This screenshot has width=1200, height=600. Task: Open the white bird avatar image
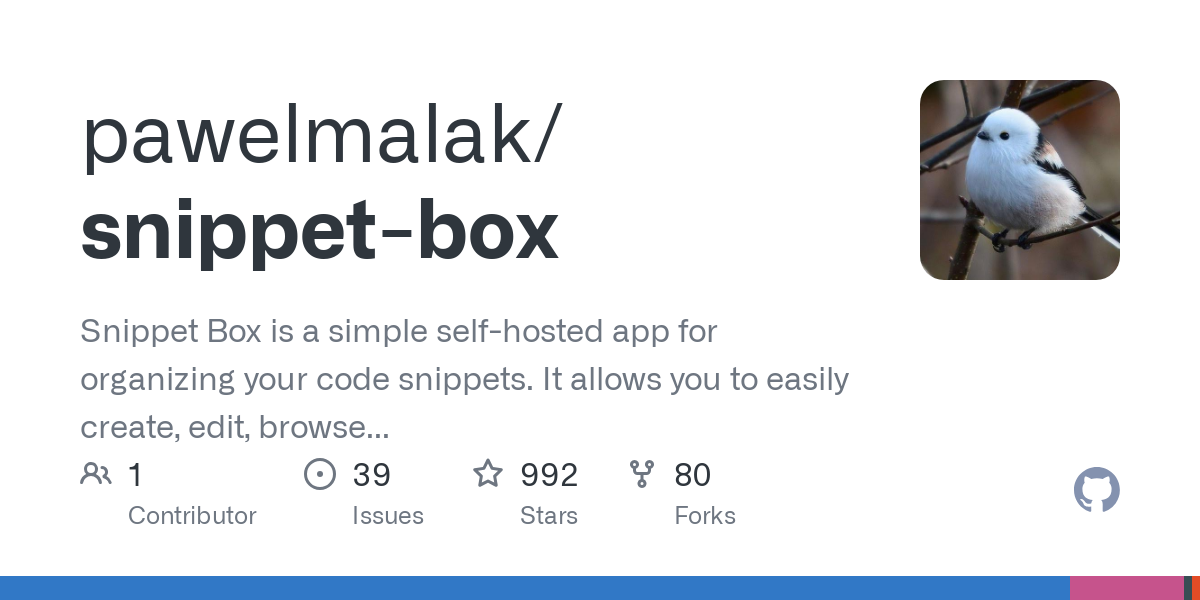(x=1020, y=180)
